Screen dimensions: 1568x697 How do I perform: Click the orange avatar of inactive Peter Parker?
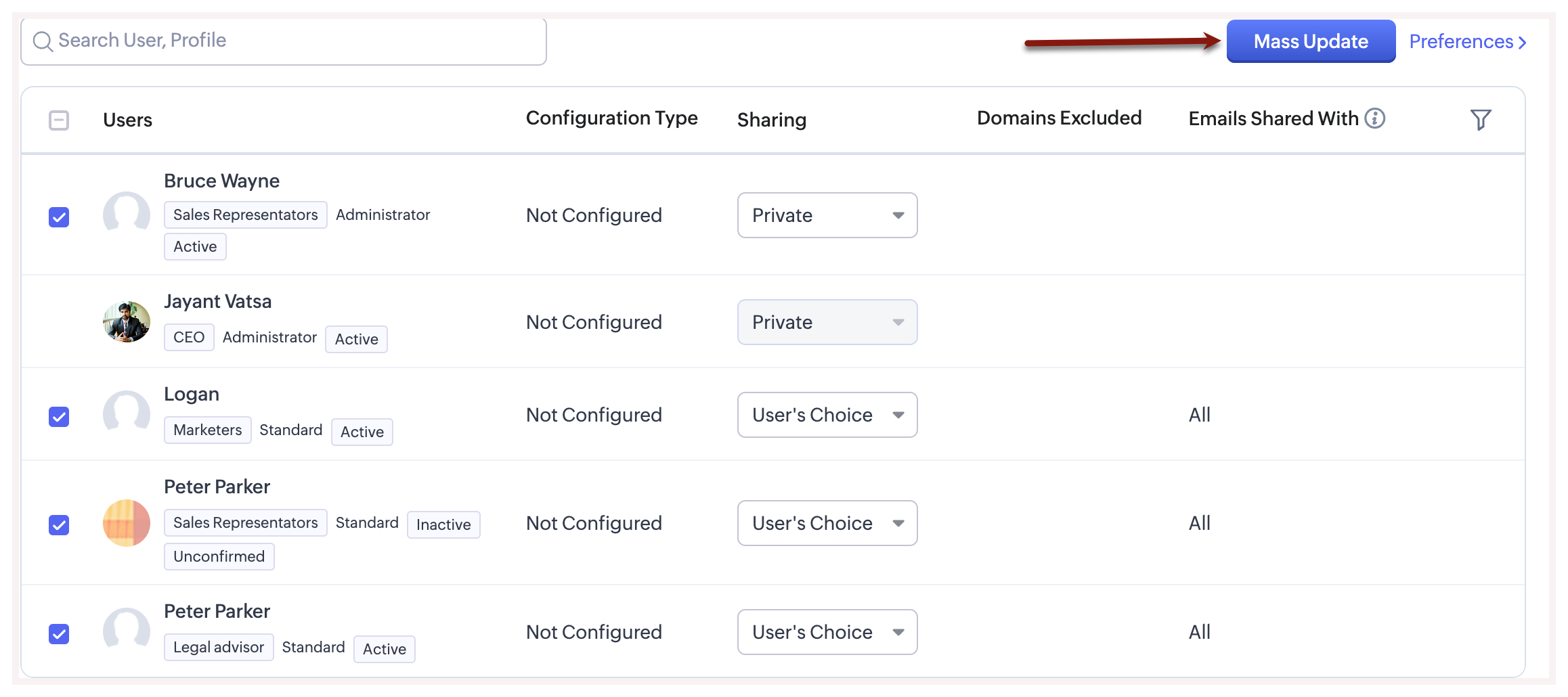127,522
